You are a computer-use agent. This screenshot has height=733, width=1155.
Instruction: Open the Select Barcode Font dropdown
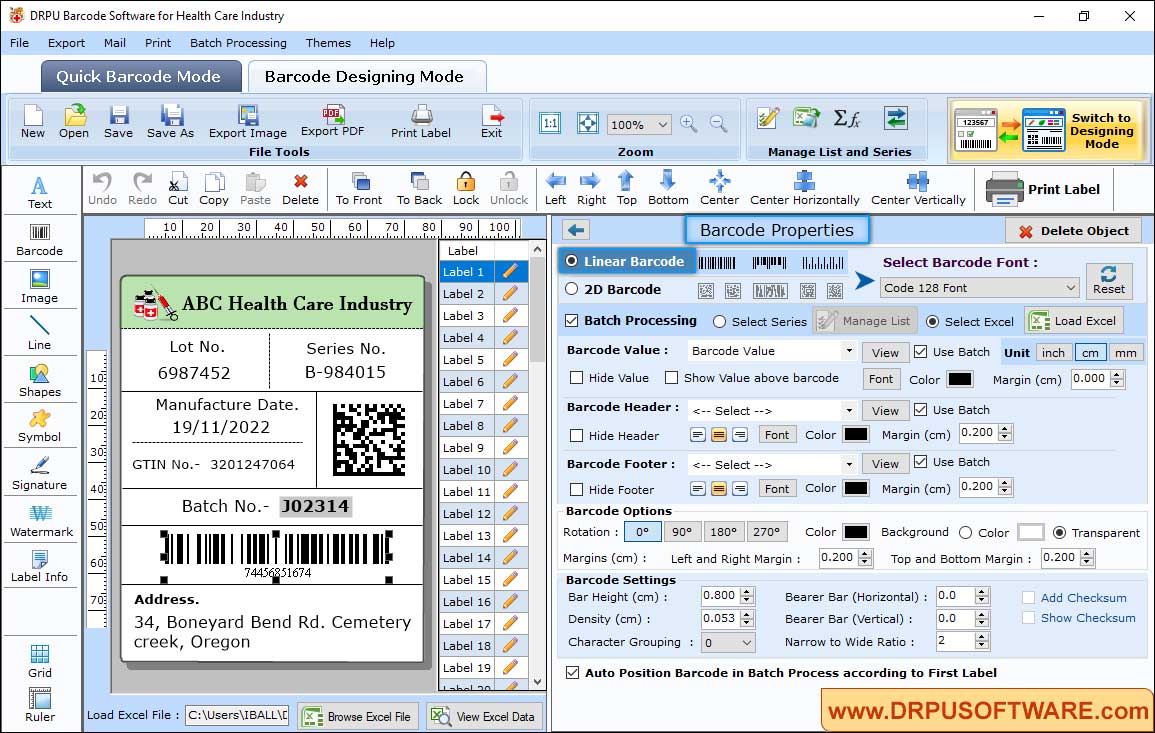(x=979, y=288)
